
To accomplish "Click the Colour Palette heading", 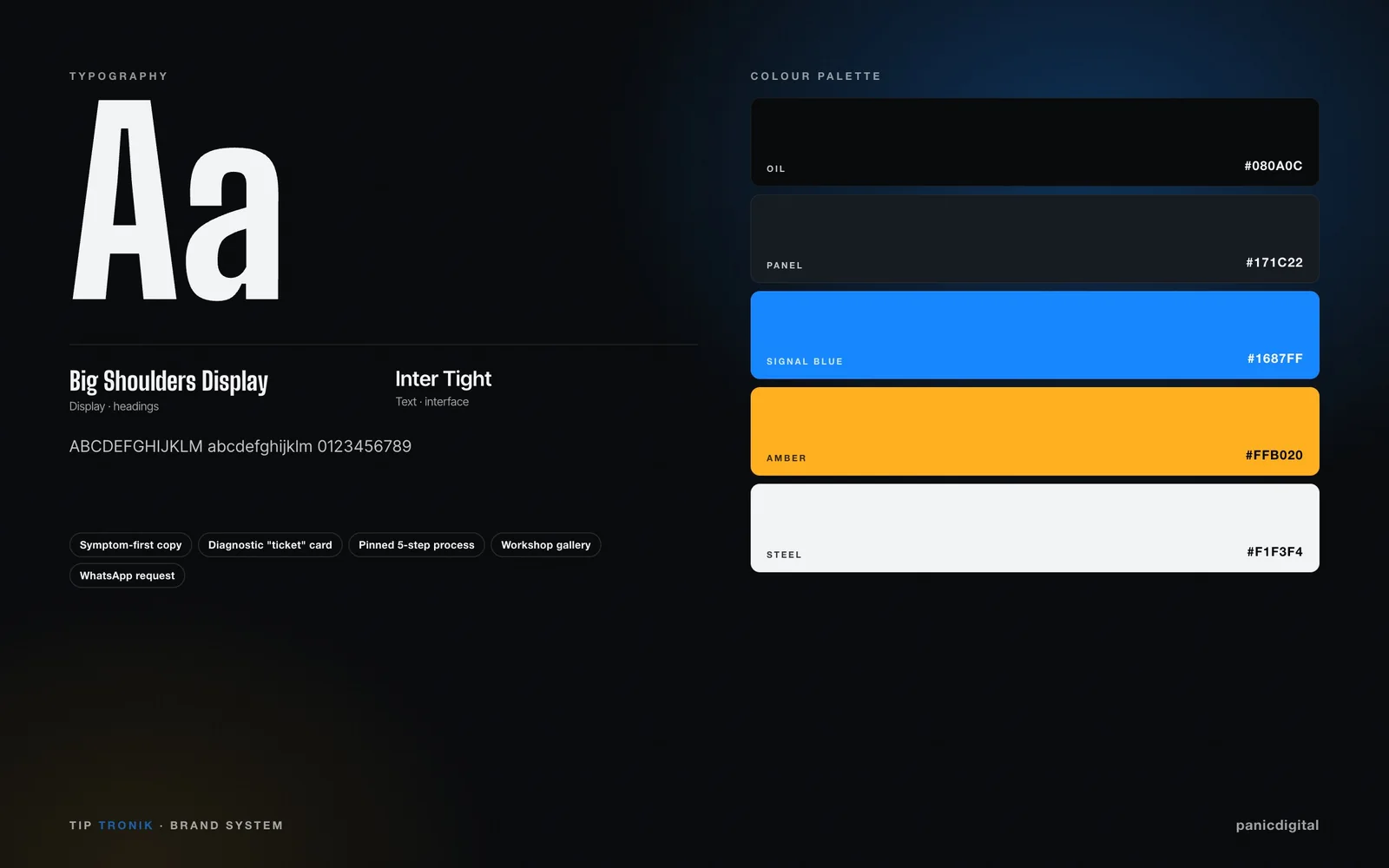I will click(x=816, y=76).
